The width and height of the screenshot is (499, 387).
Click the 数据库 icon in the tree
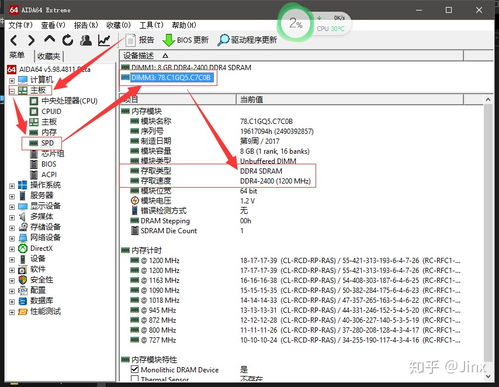click(x=23, y=301)
